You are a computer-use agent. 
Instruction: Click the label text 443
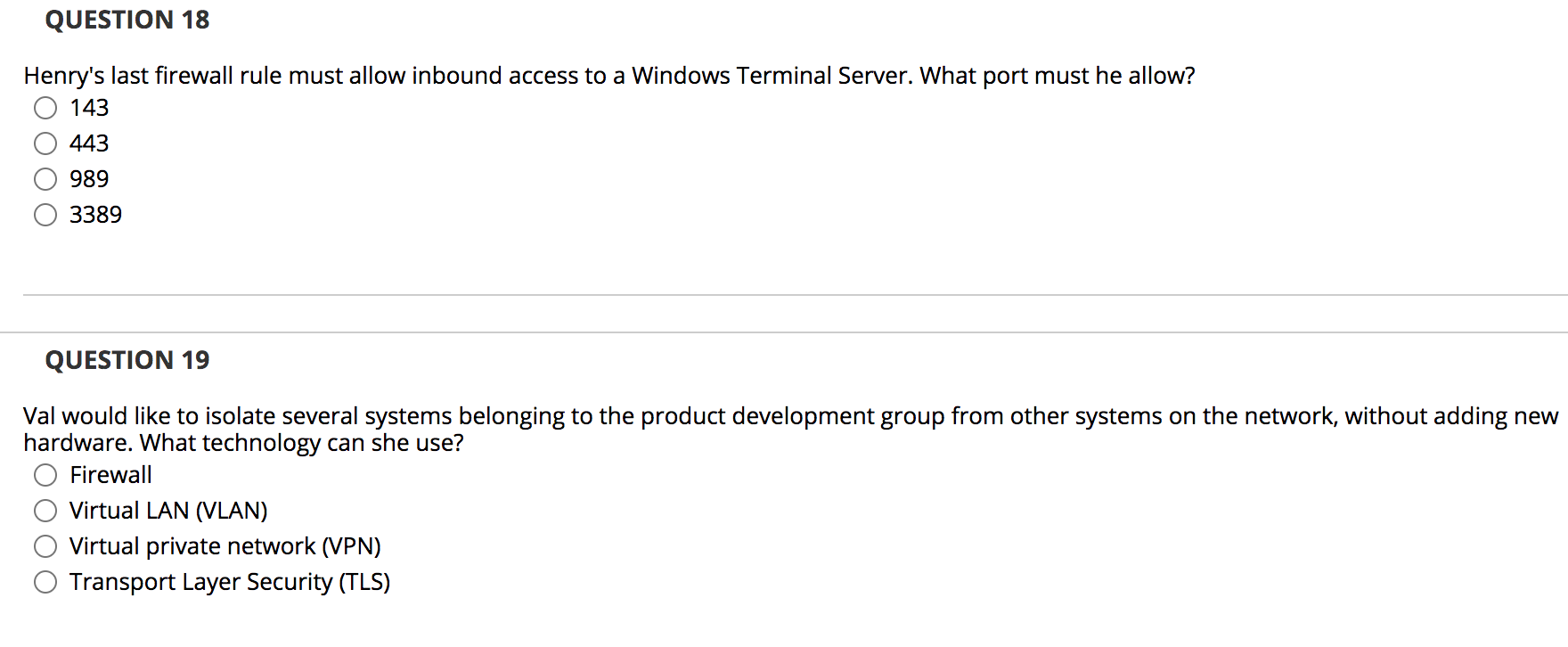point(89,143)
